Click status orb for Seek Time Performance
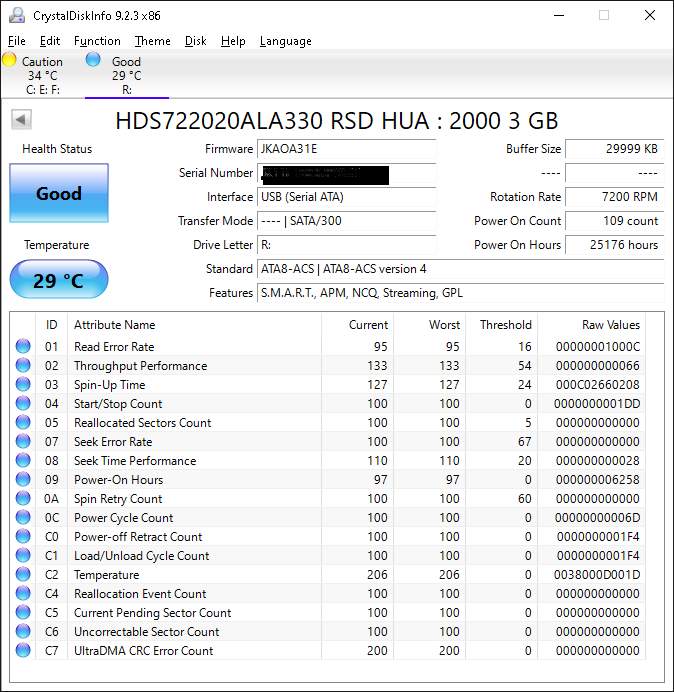Viewport: 674px width, 692px height. point(23,460)
